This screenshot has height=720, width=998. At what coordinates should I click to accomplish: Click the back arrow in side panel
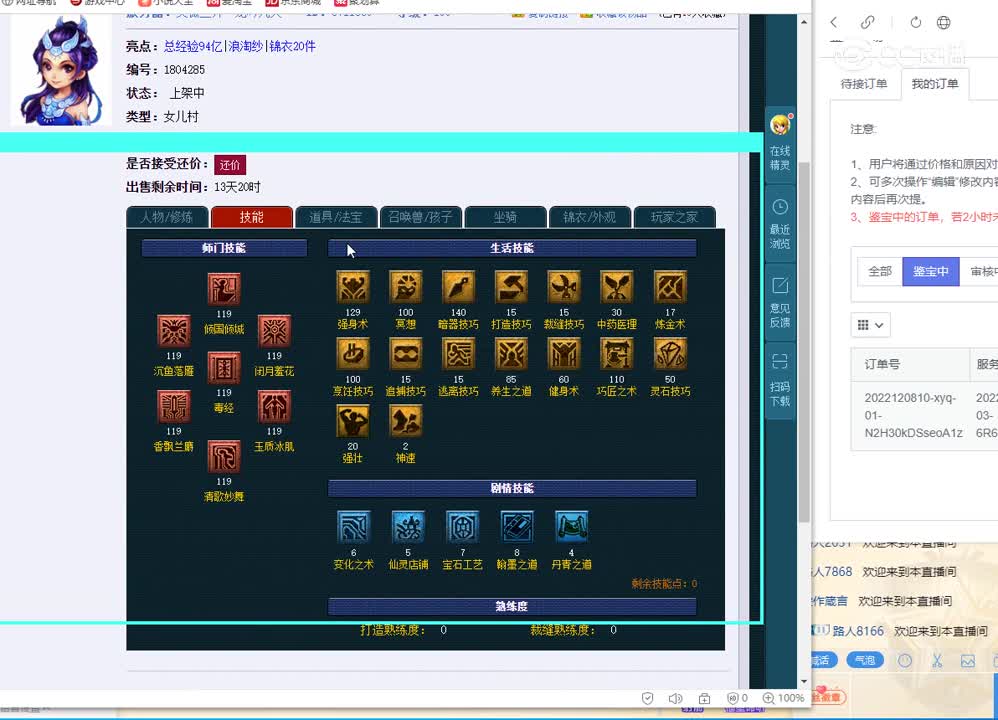click(x=834, y=22)
